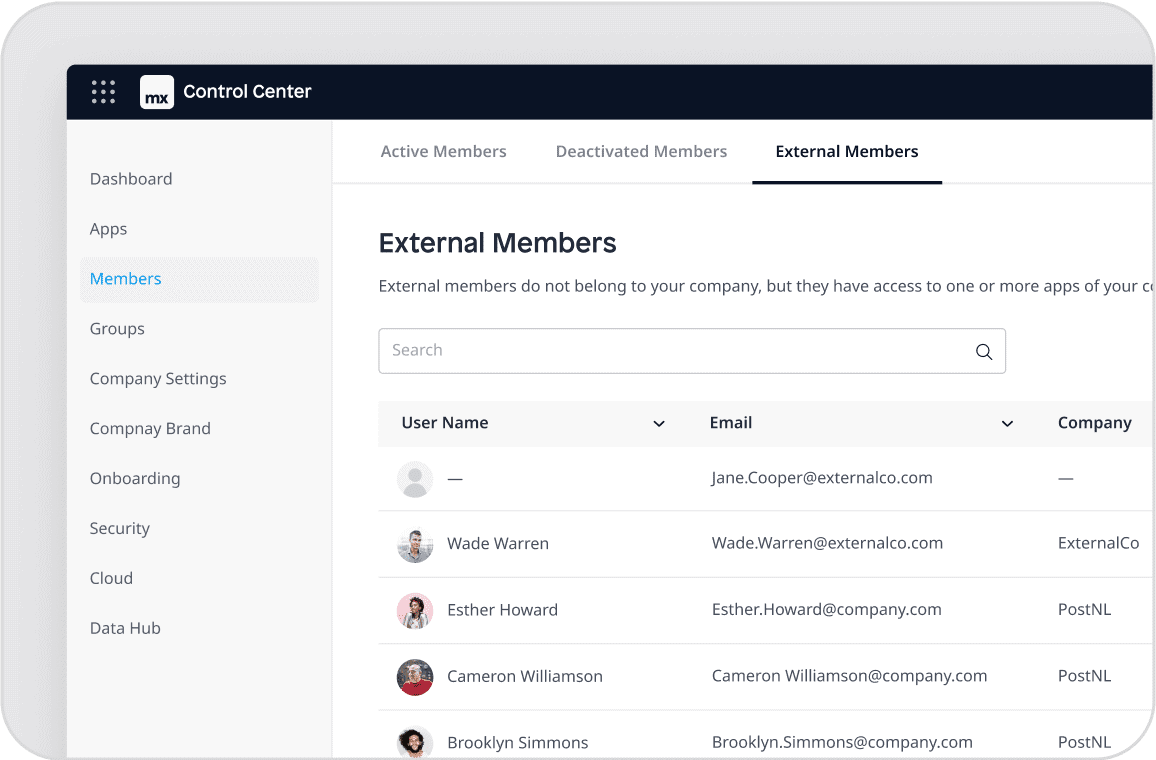Click Wade Warren's profile avatar
The image size is (1156, 760).
tap(415, 545)
